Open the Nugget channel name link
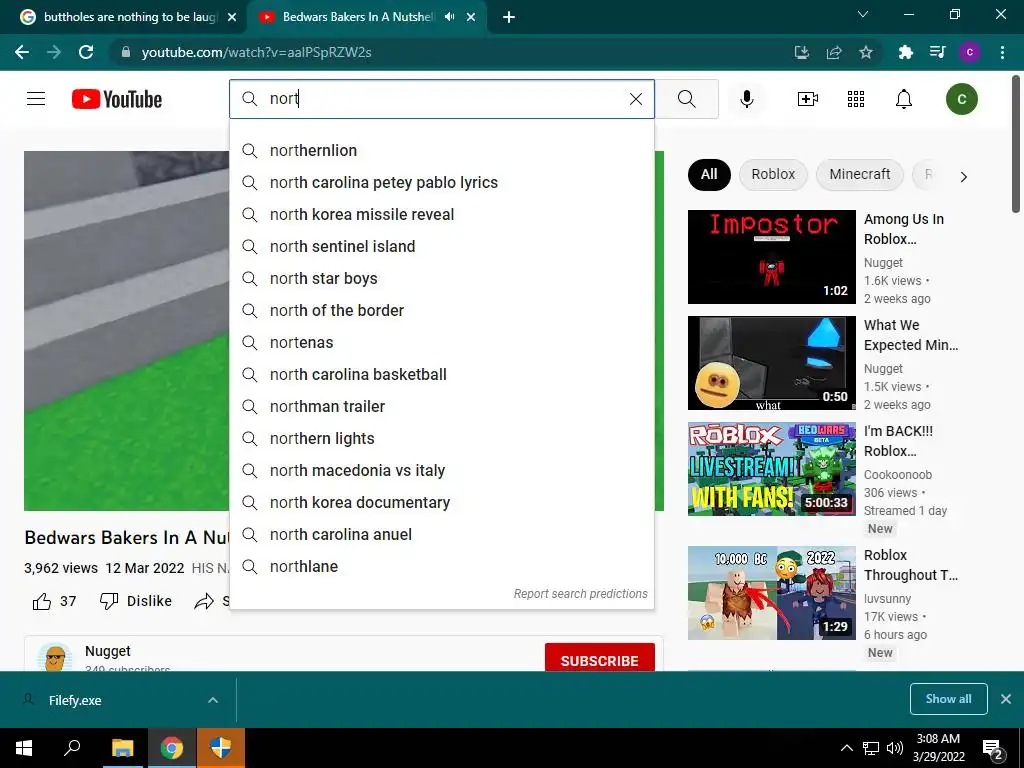 tap(108, 651)
